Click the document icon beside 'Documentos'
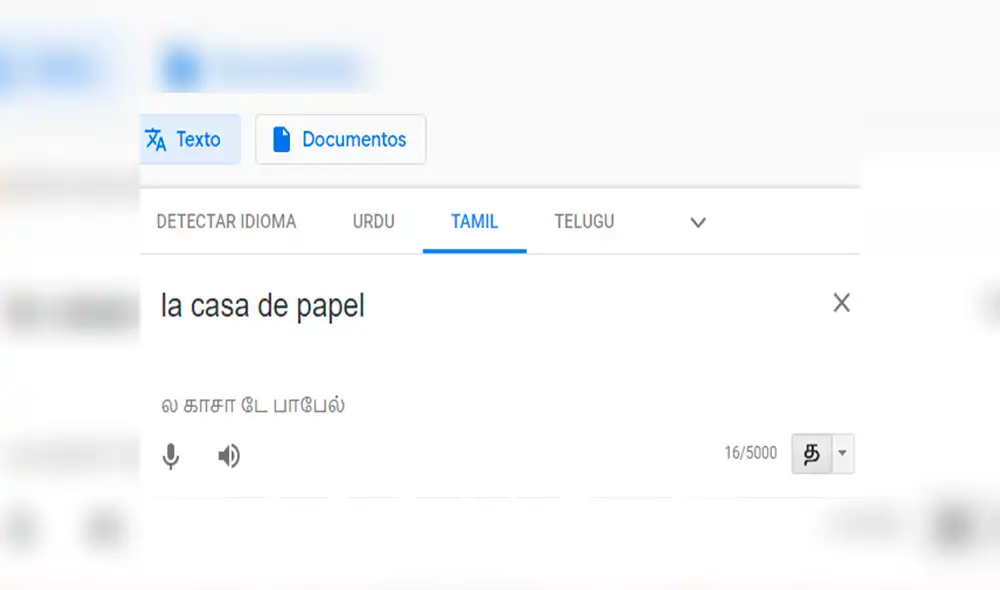The height and width of the screenshot is (590, 1000). (x=282, y=139)
